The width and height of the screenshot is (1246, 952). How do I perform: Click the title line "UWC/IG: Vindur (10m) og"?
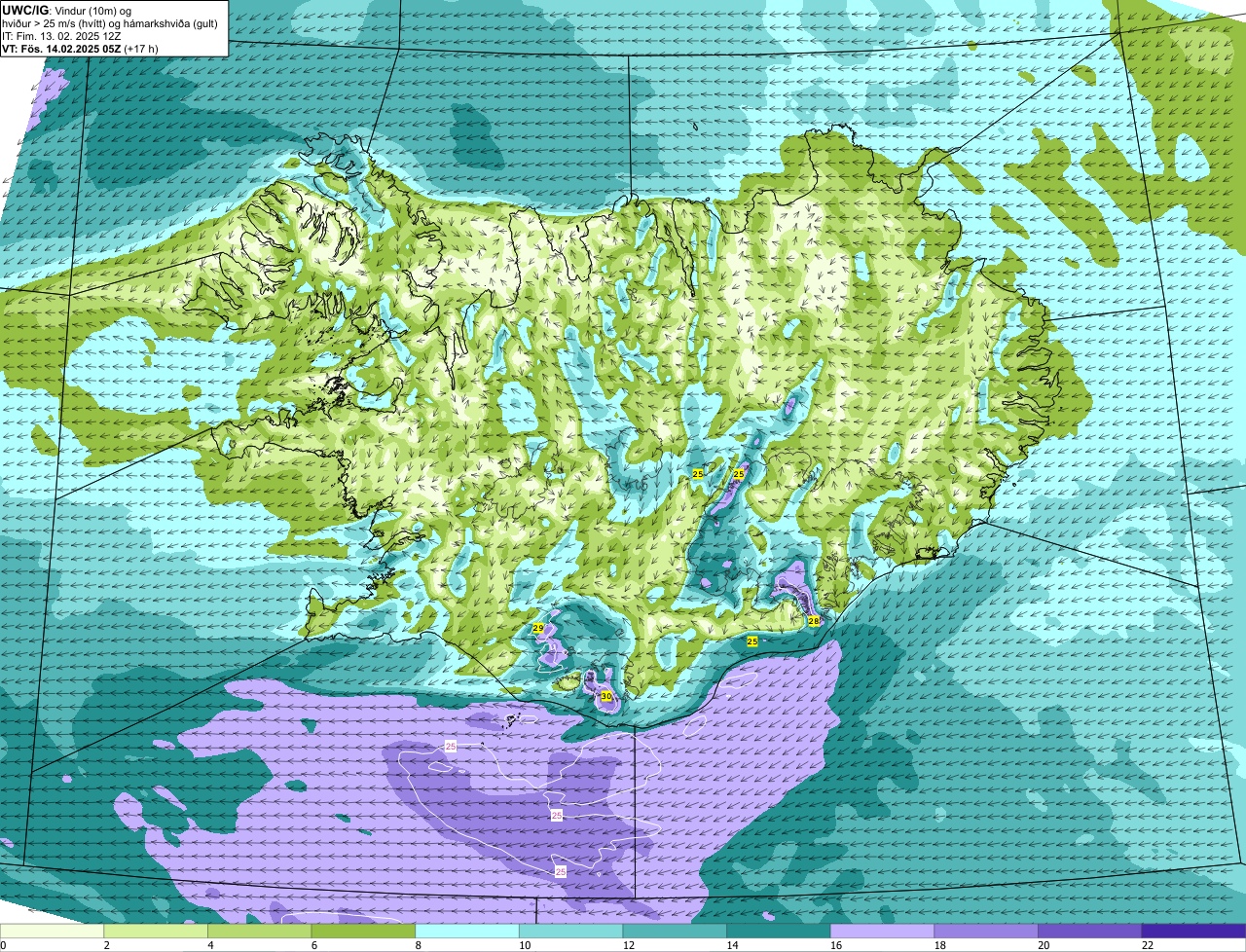coord(65,11)
